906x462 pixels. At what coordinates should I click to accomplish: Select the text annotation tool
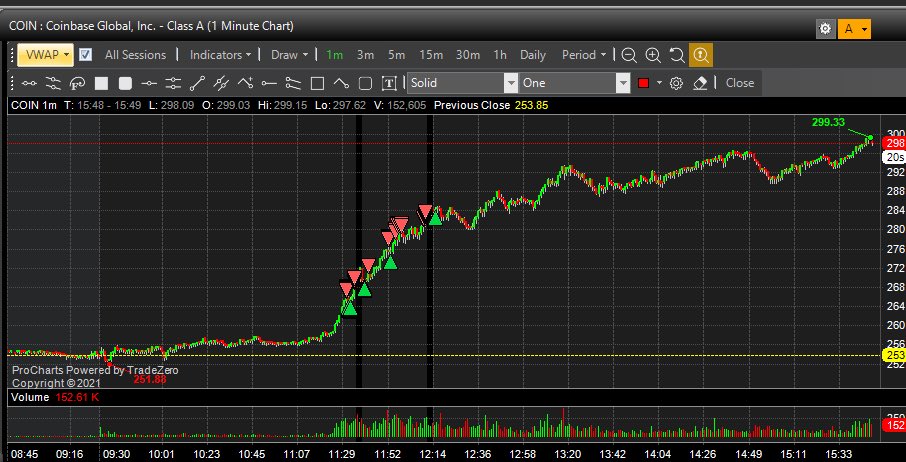click(x=389, y=83)
